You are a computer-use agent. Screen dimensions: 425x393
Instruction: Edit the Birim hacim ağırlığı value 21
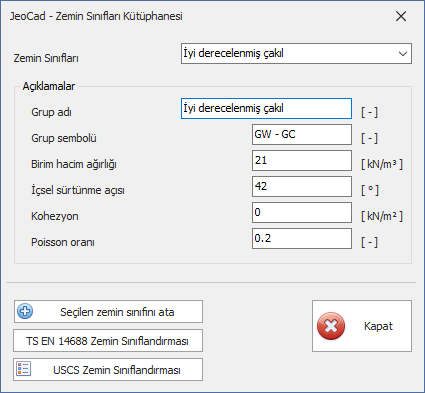pos(302,160)
